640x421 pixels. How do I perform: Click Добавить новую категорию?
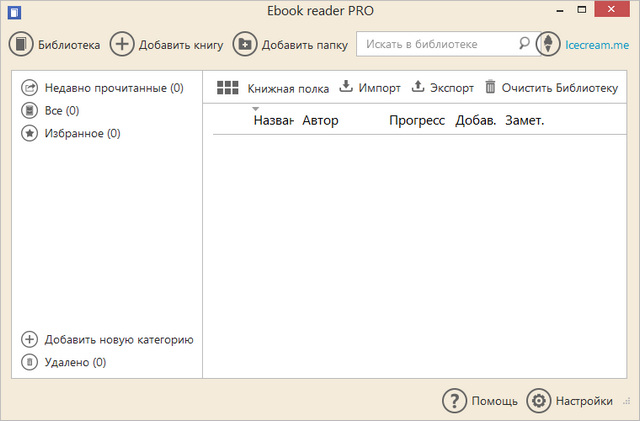click(x=119, y=340)
